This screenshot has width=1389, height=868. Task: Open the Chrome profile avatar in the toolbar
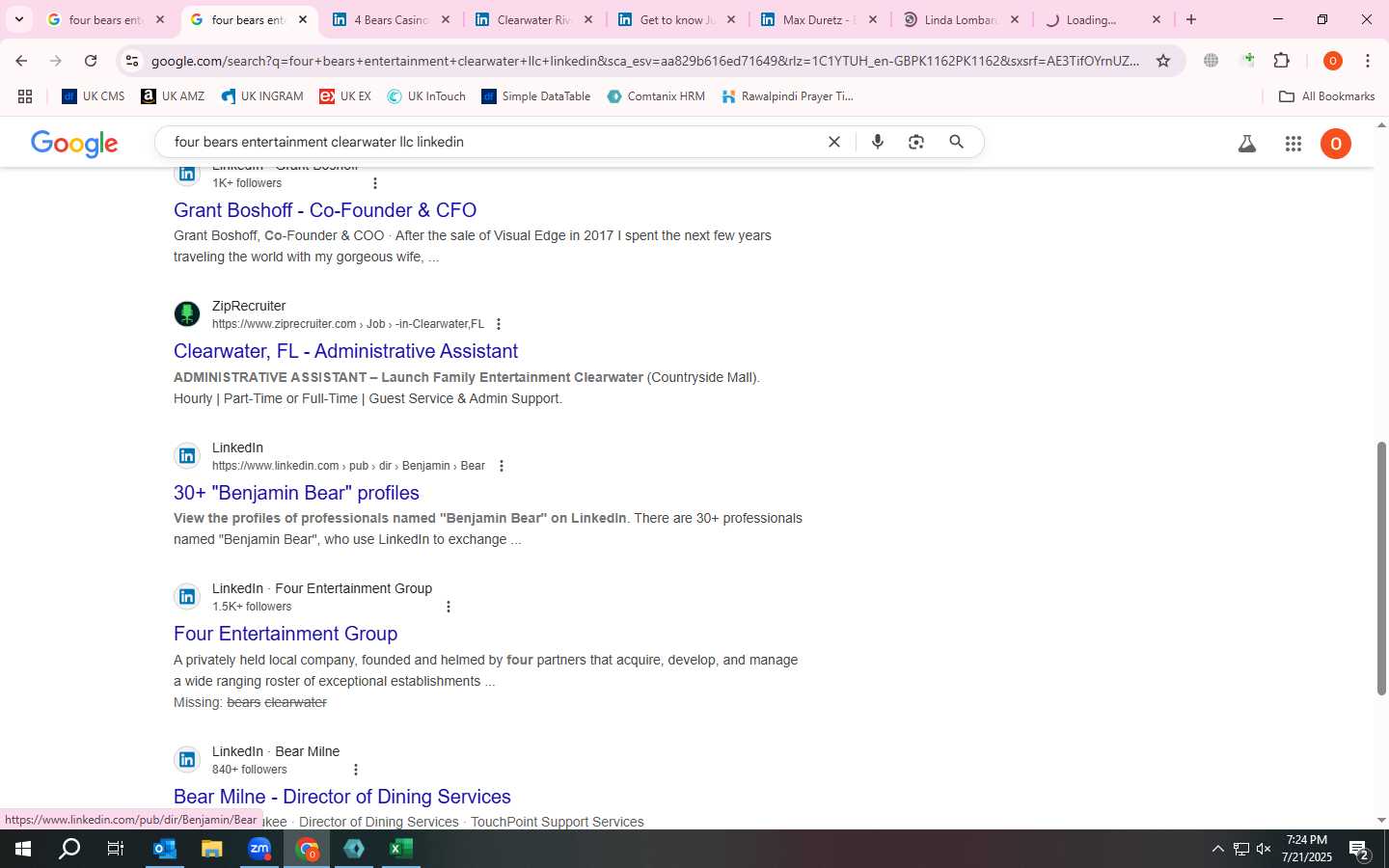click(1333, 61)
